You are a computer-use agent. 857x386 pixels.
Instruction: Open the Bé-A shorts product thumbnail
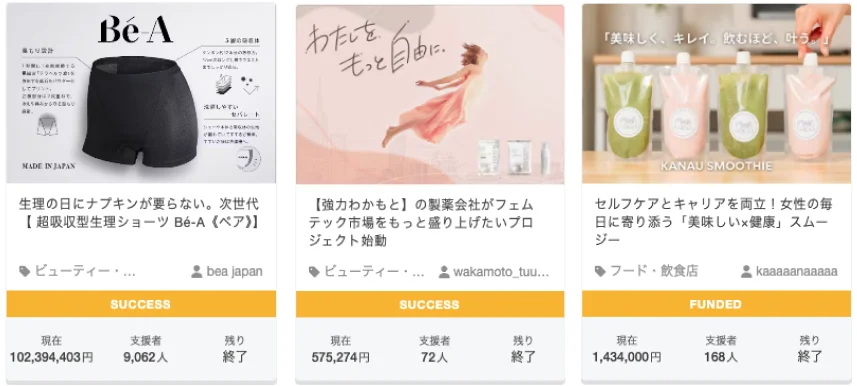141,93
